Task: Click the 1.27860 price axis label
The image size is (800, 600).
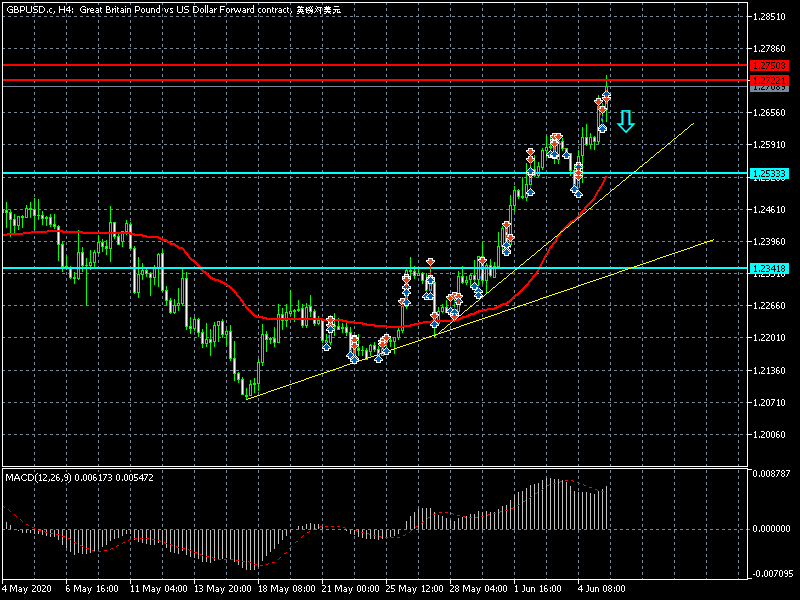Action: tap(769, 49)
